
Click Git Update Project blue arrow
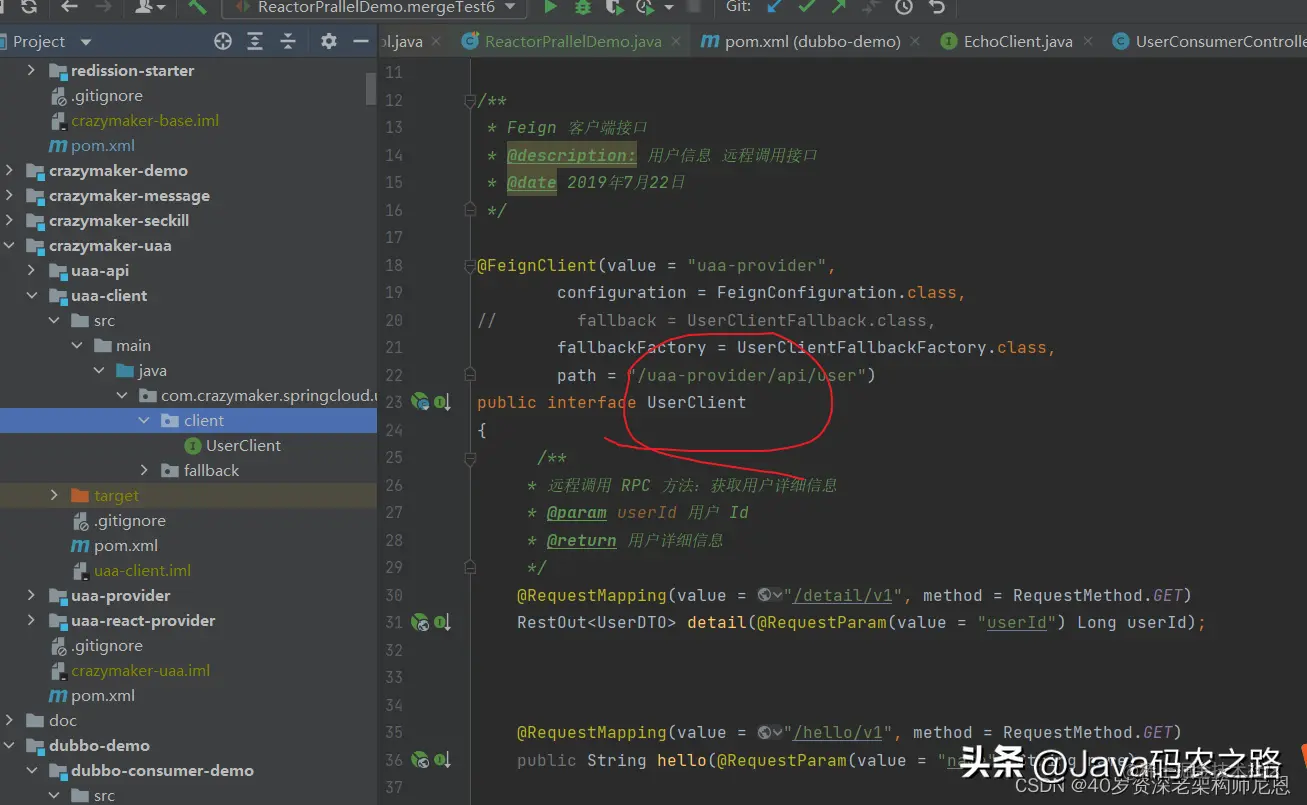tap(774, 7)
